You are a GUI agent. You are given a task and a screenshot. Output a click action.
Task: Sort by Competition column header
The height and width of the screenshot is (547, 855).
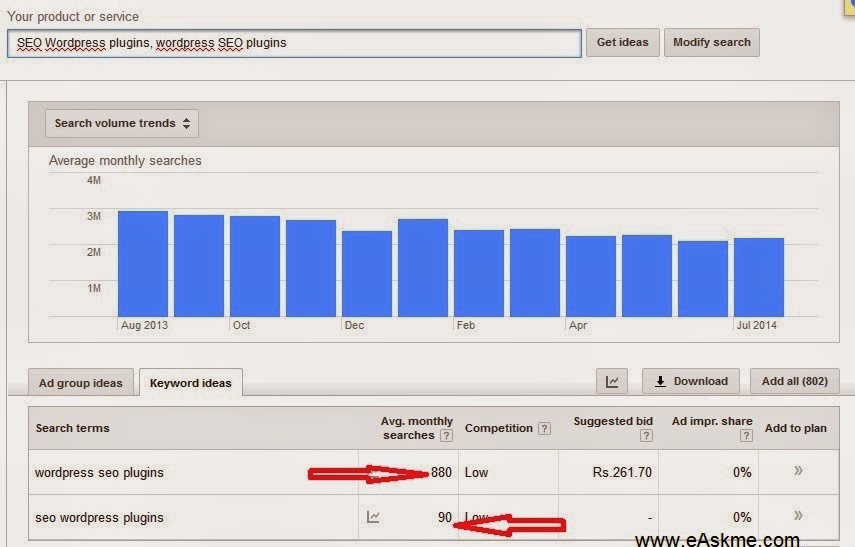click(498, 428)
